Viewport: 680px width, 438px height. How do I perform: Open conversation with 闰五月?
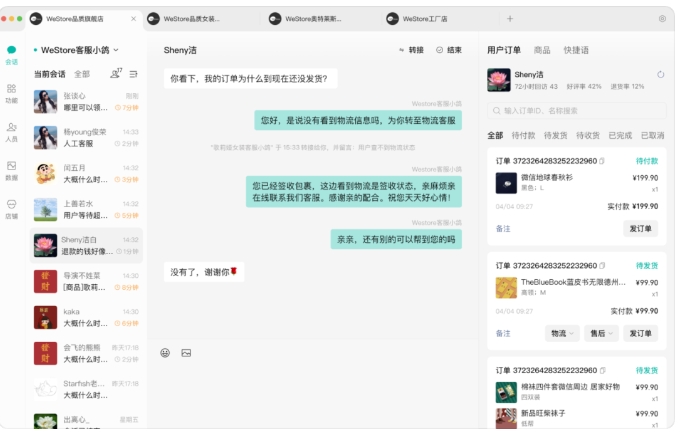click(x=86, y=173)
